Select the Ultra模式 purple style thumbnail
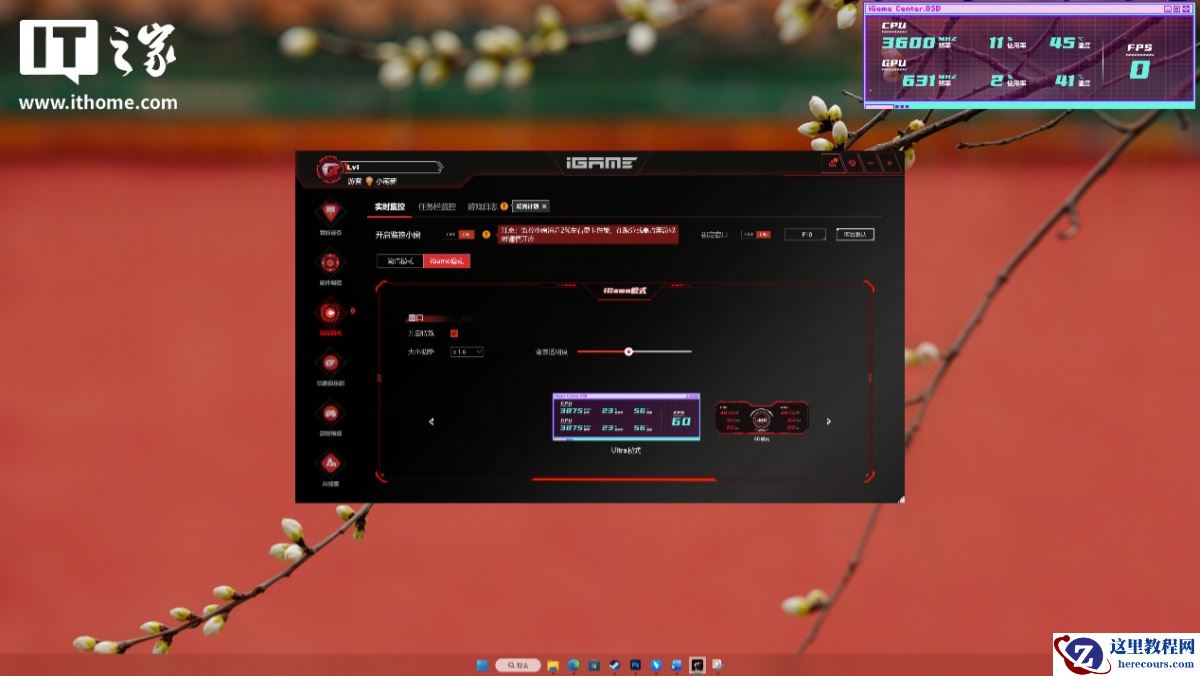 point(626,416)
